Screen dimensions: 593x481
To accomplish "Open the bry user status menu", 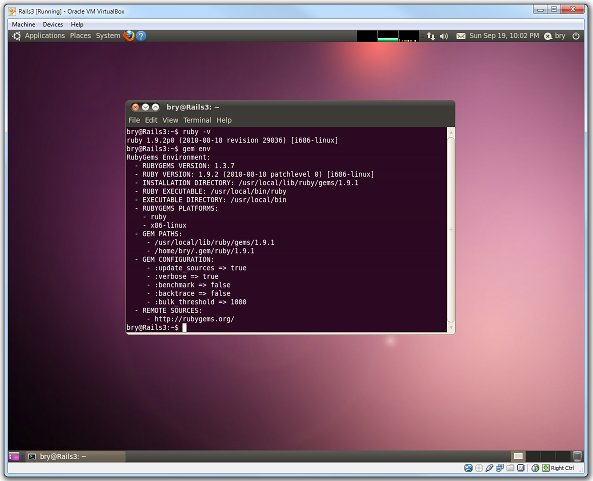I will [x=555, y=36].
